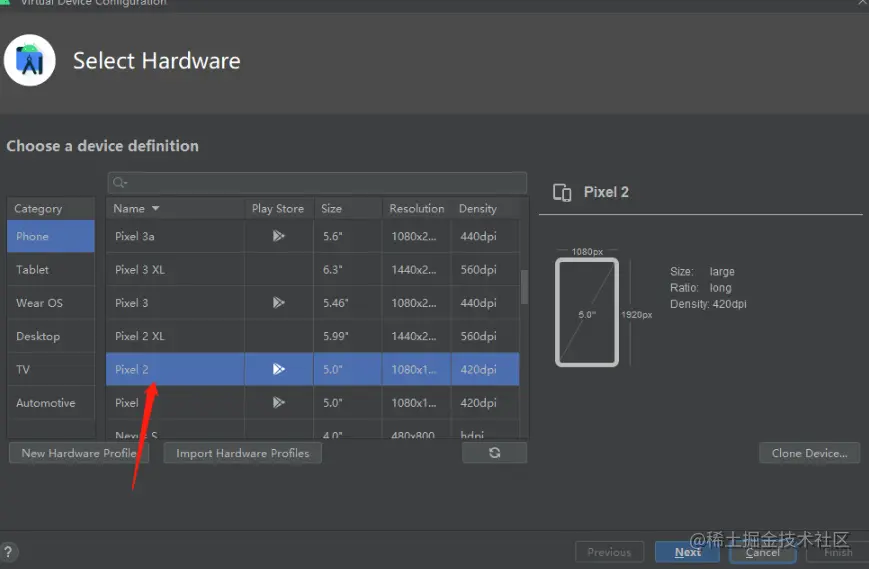Click the Play Store icon in Pixel 3 row
The image size is (869, 569).
point(278,303)
